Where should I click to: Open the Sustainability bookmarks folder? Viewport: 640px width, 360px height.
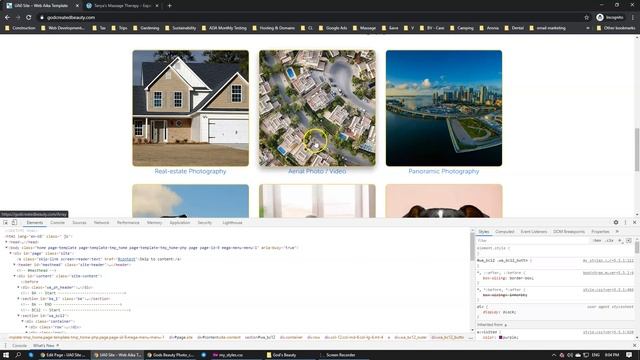point(180,28)
